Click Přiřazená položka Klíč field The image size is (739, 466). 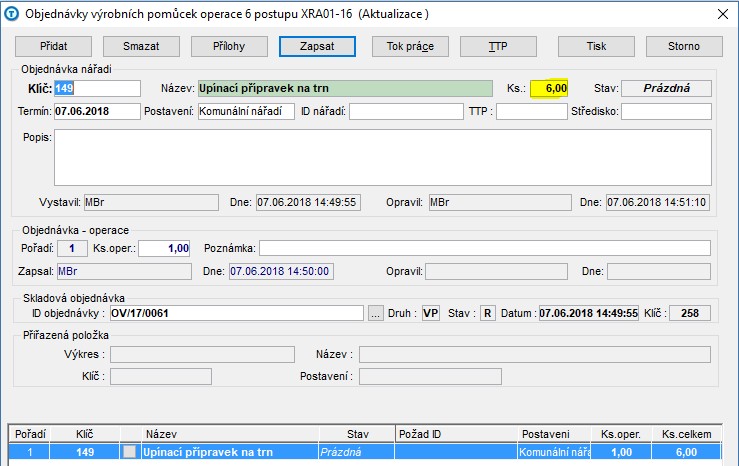pos(161,376)
